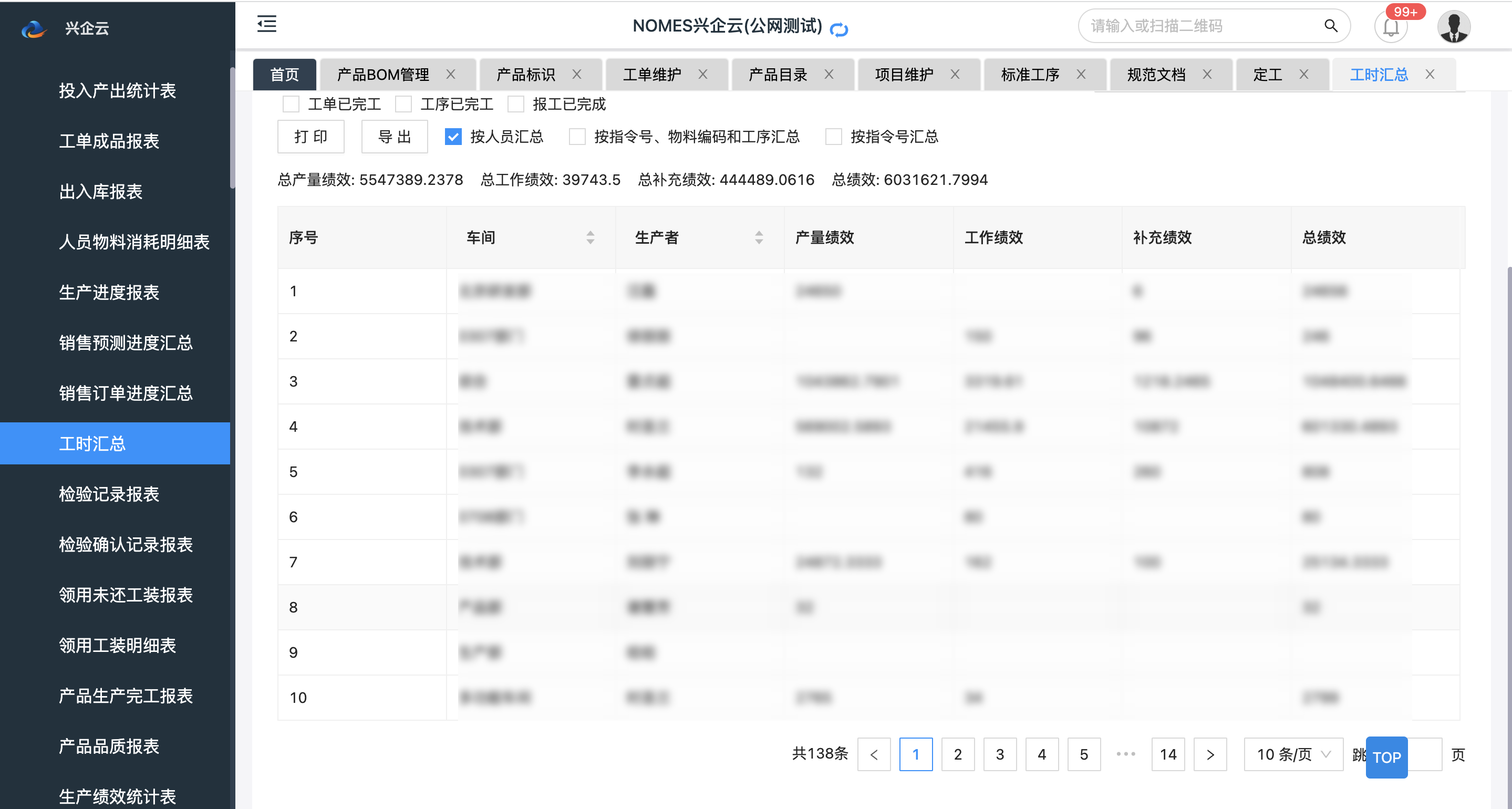1512x809 pixels.
Task: Collapse the sidebar menu icon
Action: (x=266, y=24)
